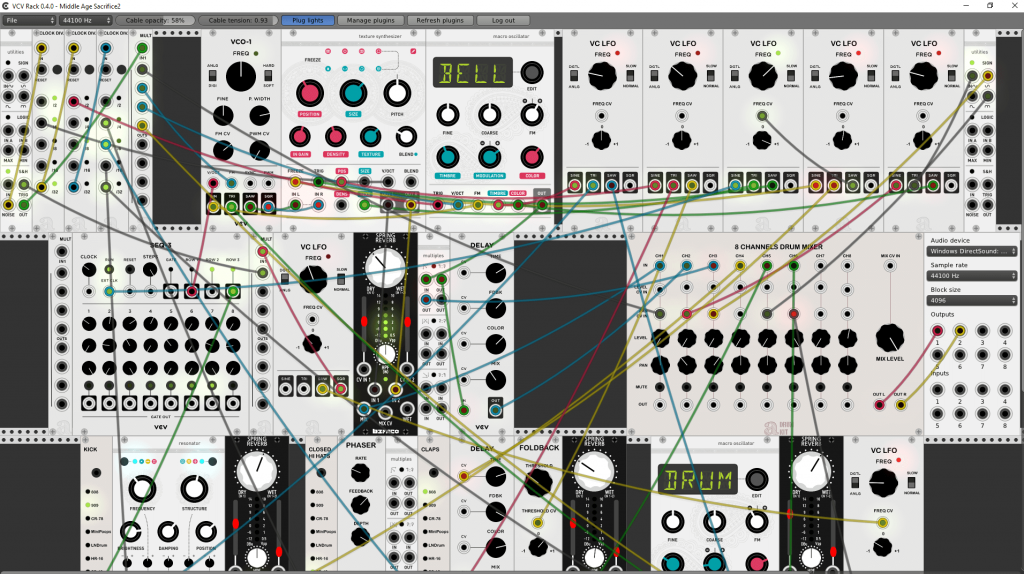Click the texture synthesizer SIZE knob
The width and height of the screenshot is (1024, 574).
(353, 93)
